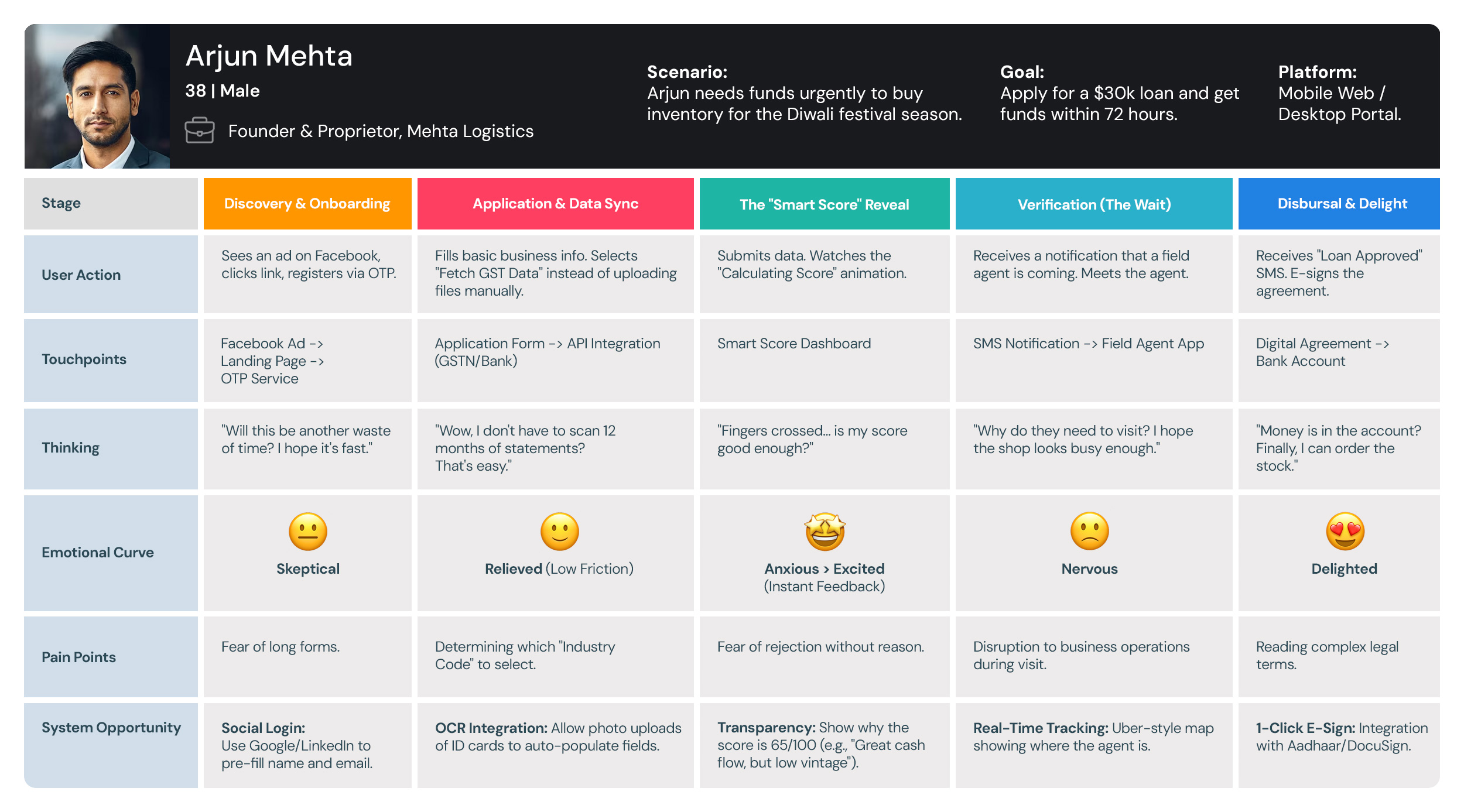Click the Emotional Curve row label

[98, 553]
